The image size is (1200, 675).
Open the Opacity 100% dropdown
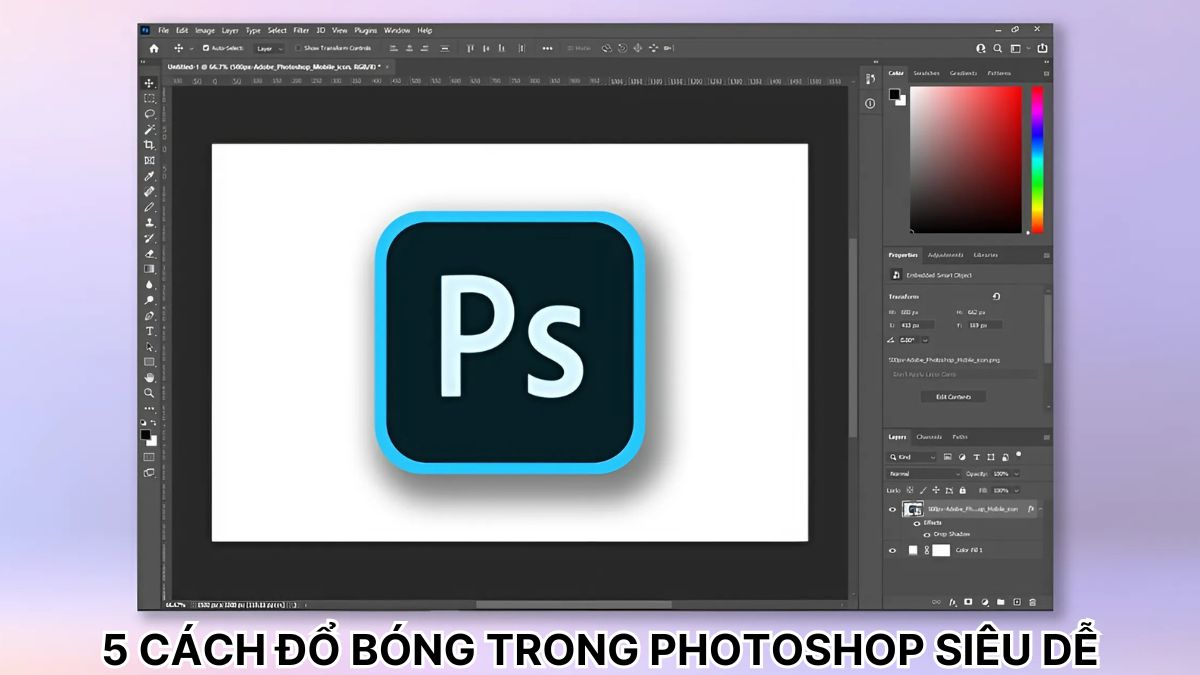(x=1016, y=474)
